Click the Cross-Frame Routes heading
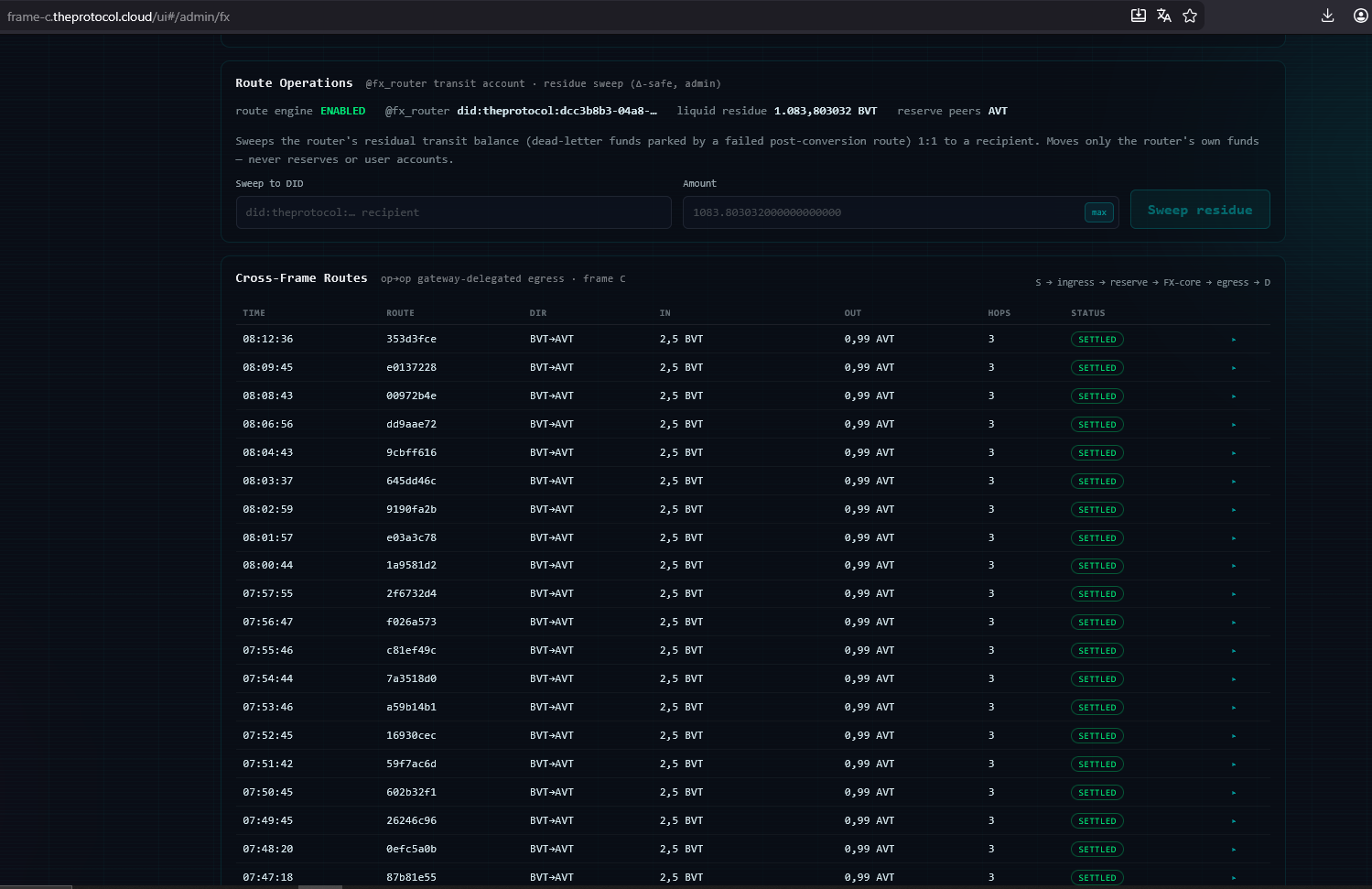 point(301,278)
